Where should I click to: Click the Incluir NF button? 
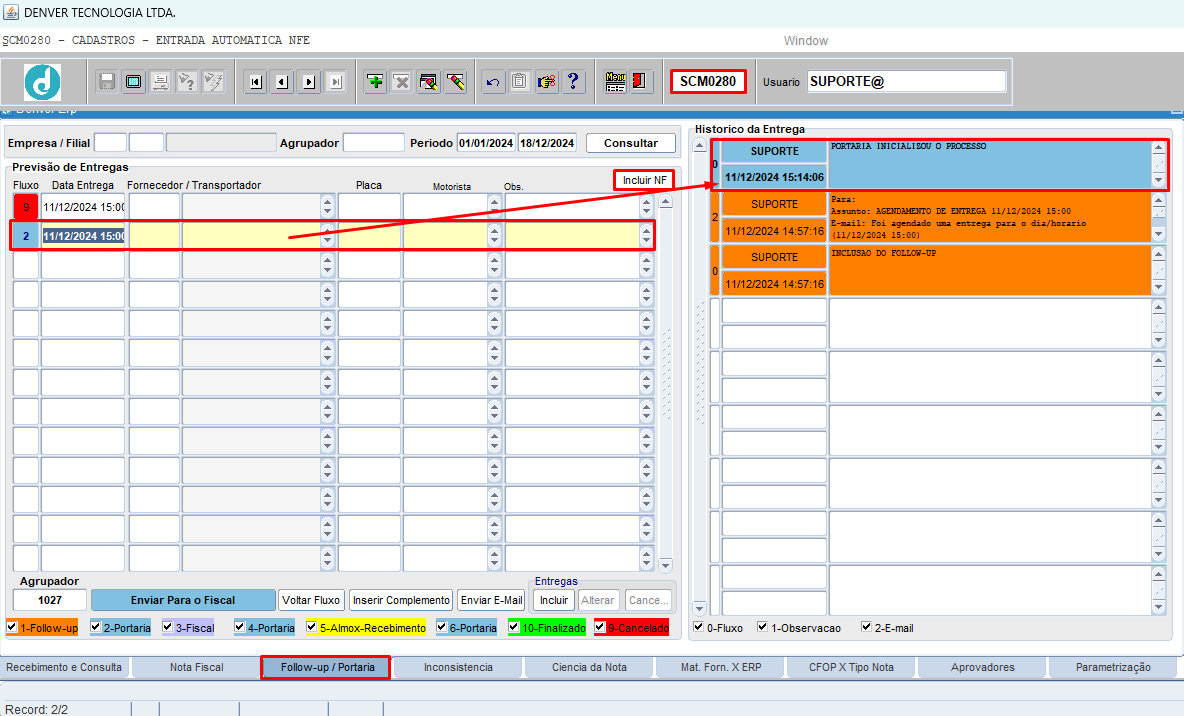click(x=644, y=180)
